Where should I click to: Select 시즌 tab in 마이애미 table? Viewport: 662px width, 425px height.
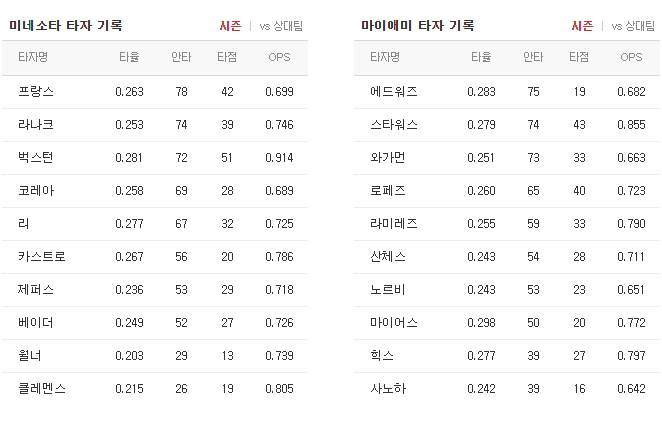click(582, 26)
